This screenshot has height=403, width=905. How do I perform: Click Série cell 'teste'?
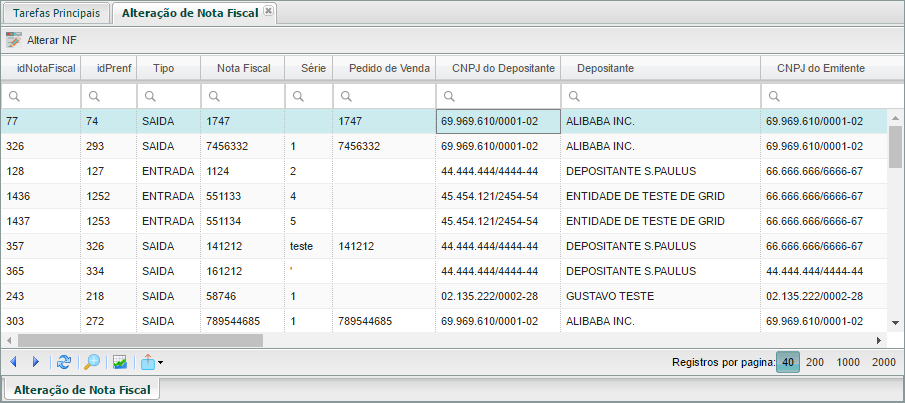(x=309, y=246)
